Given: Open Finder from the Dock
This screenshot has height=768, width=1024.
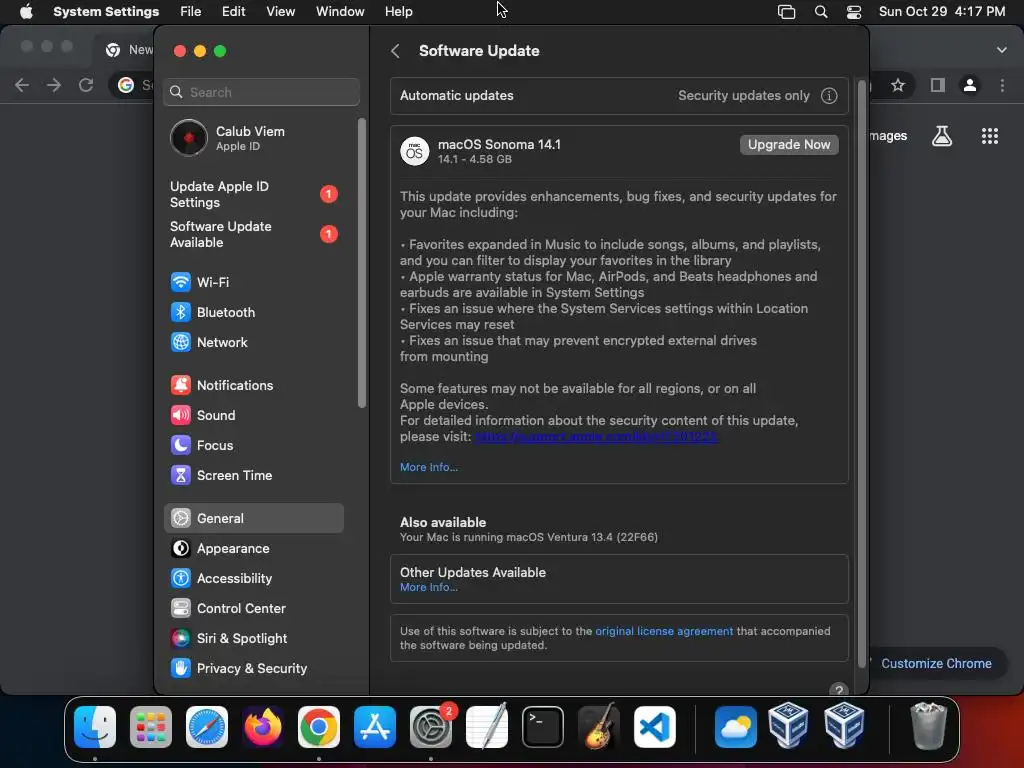Looking at the screenshot, I should coord(95,727).
